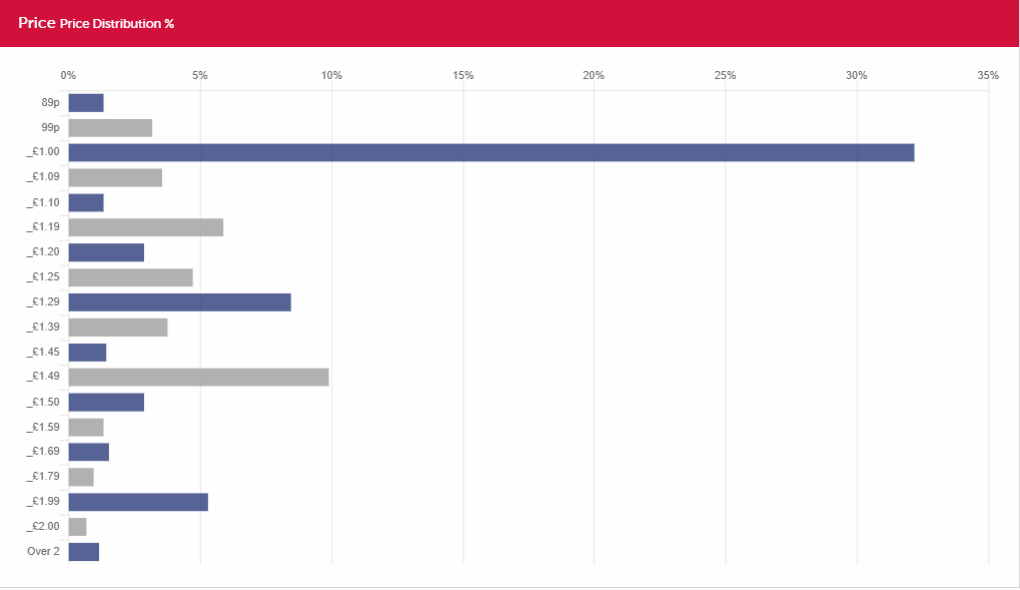Click the £1.45 blue bar
The image size is (1020, 590).
point(87,352)
